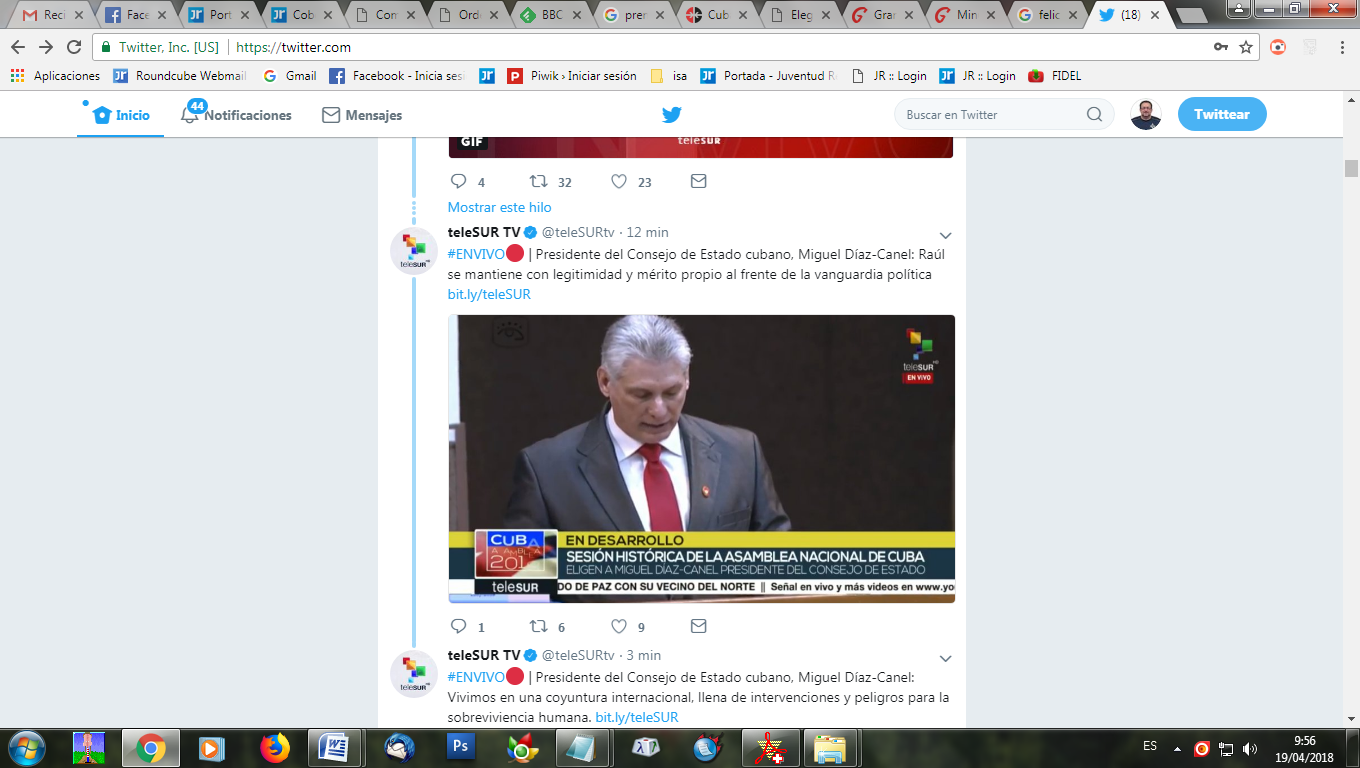1360x768 pixels.
Task: Reply to the GIF tweet with 4 replies
Action: [459, 181]
